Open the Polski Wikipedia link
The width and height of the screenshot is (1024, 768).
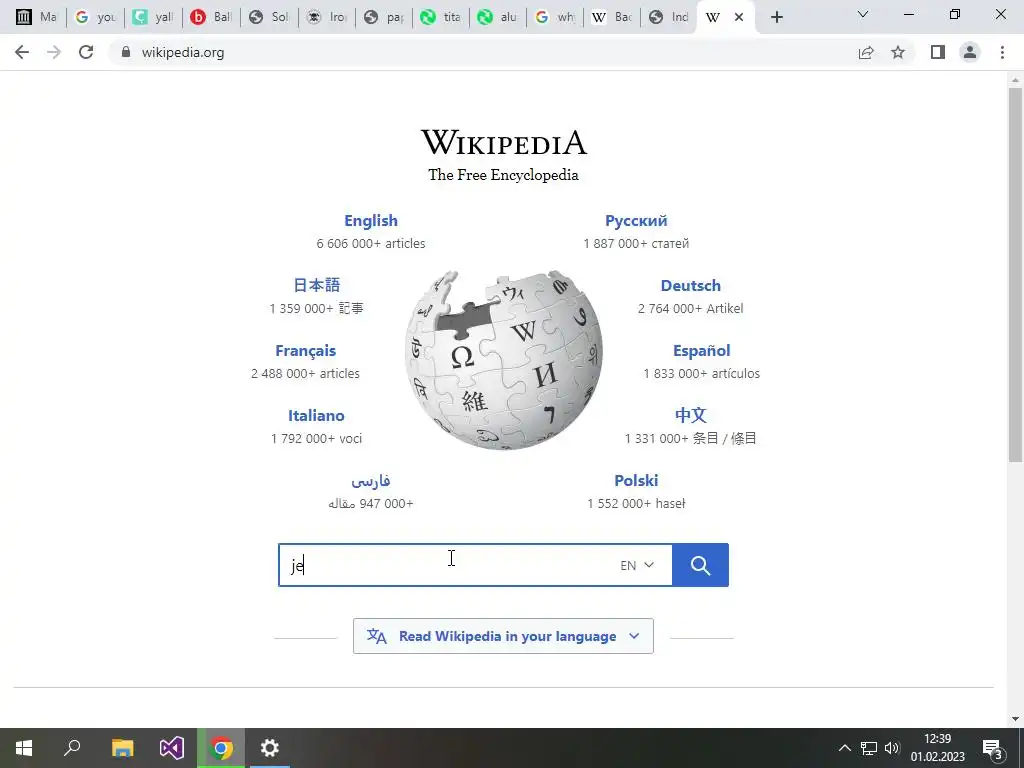click(636, 481)
